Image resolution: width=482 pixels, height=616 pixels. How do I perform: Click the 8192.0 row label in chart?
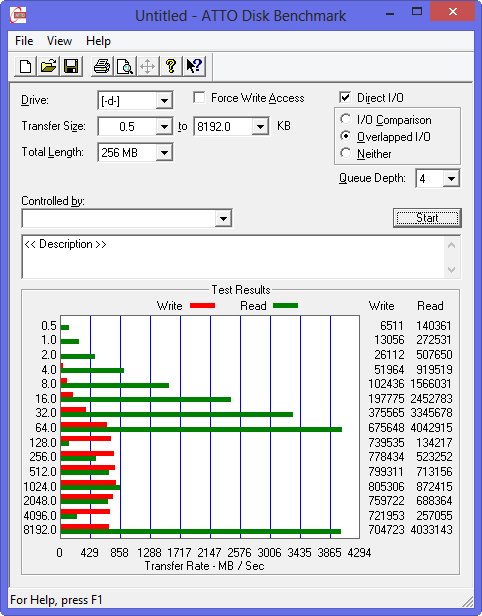tap(40, 530)
